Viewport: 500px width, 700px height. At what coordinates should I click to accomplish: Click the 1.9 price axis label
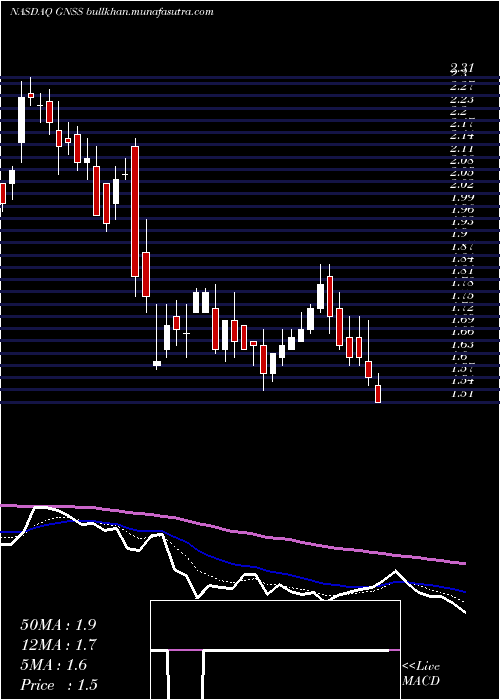pos(458,233)
